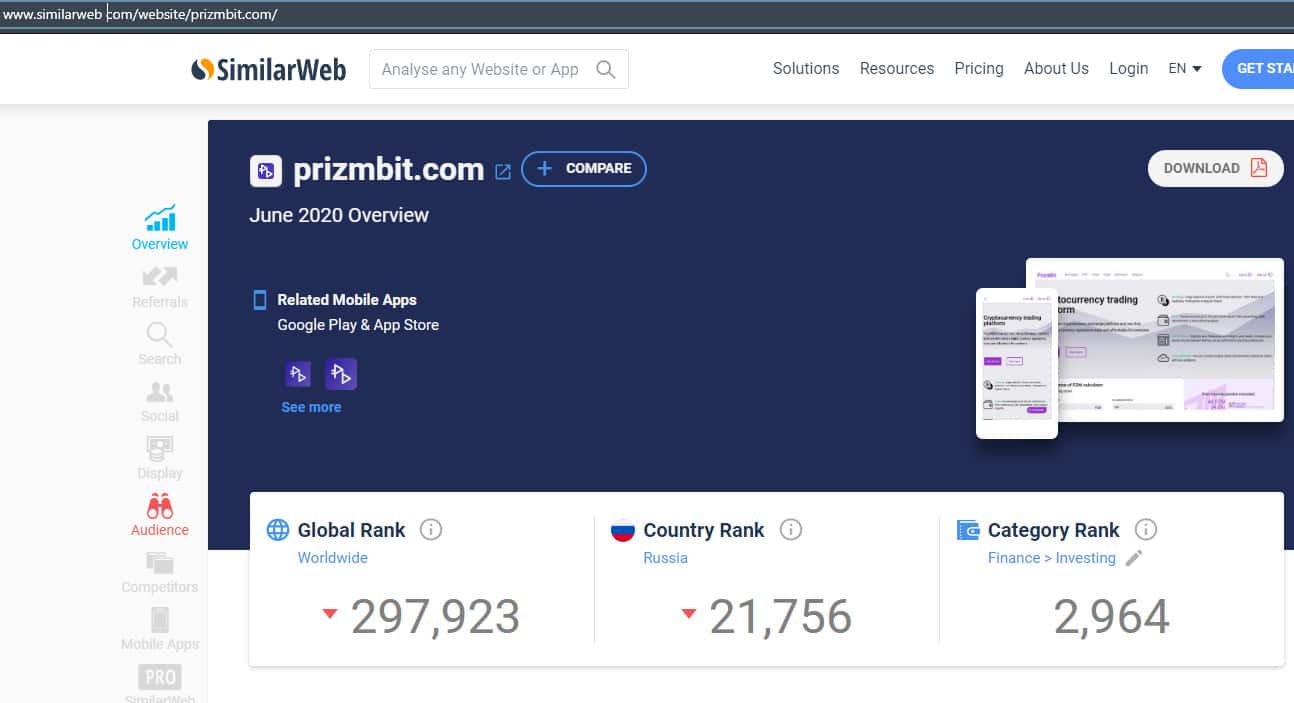The image size is (1294, 703).
Task: Open the Competitors sidebar section
Action: (160, 572)
